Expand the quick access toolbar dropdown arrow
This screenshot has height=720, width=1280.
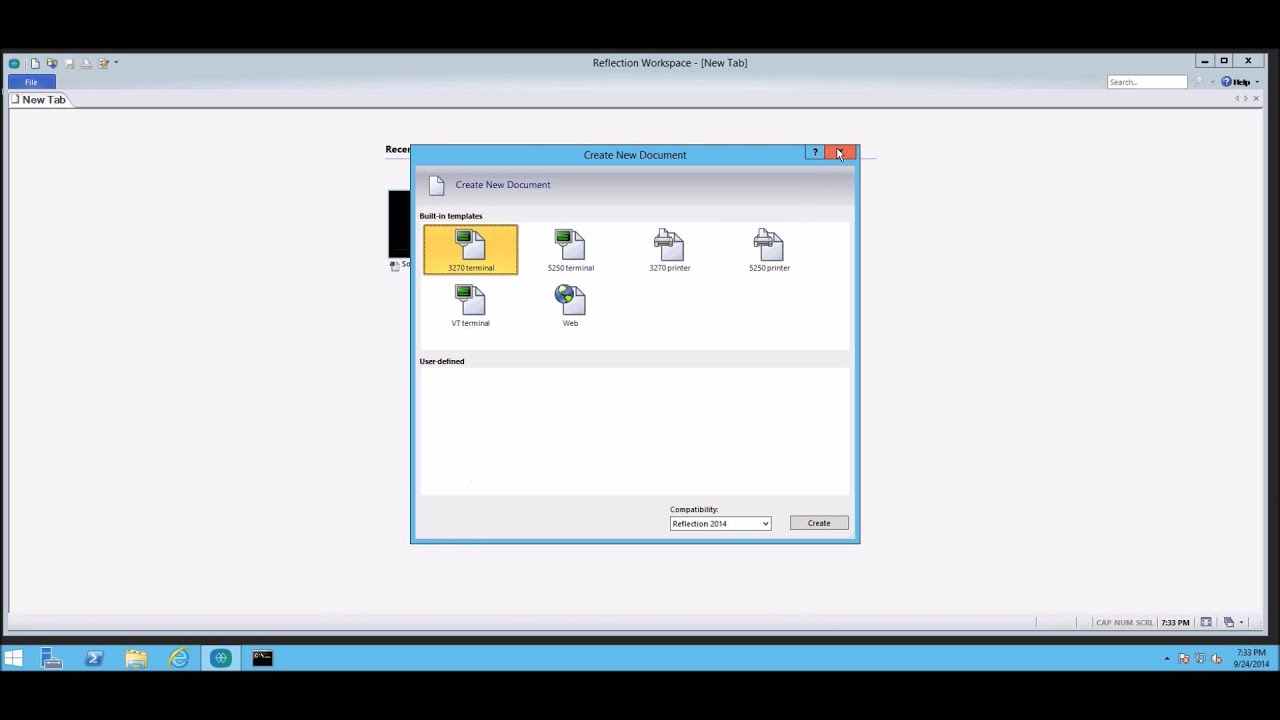click(x=116, y=63)
